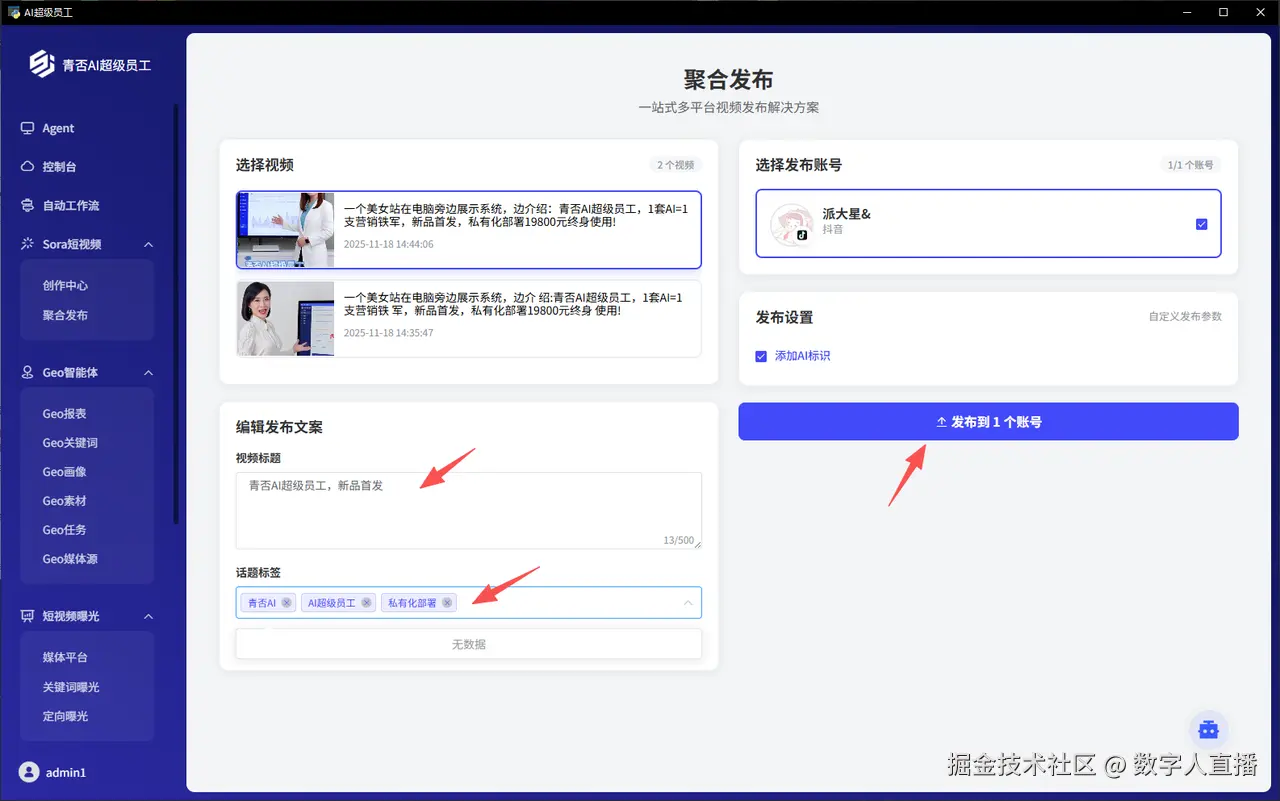Collapse the 话题标签 dropdown arrow

point(688,603)
